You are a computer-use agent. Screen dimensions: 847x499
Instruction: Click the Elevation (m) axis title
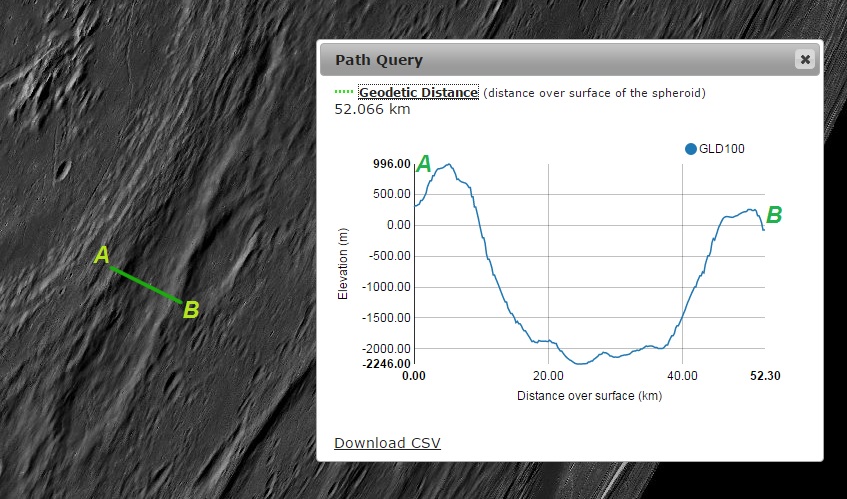[x=343, y=263]
